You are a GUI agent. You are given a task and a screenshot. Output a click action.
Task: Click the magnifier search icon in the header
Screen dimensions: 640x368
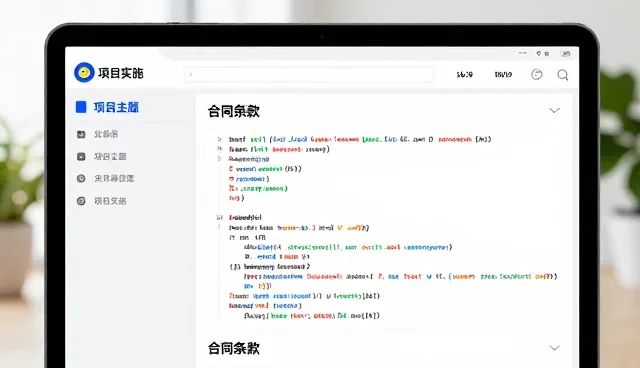tap(563, 75)
